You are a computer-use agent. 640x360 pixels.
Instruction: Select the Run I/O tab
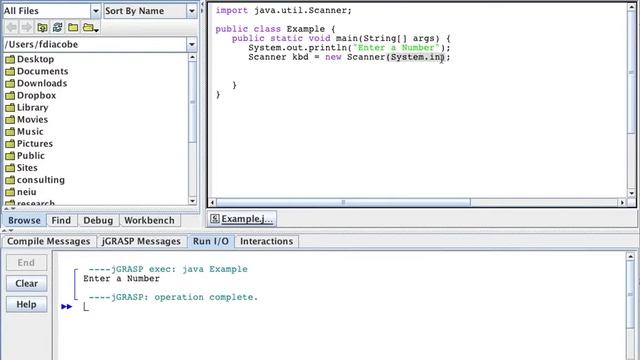tap(211, 241)
